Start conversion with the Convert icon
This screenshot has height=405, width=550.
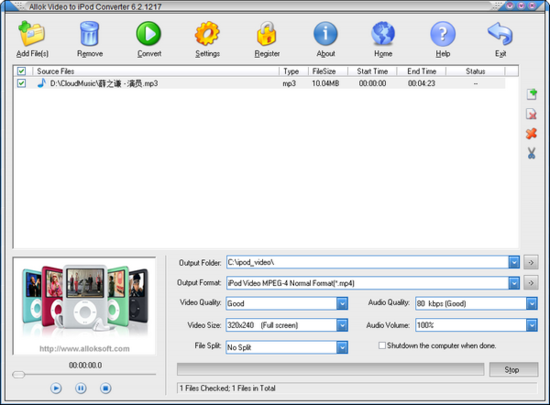(x=149, y=34)
